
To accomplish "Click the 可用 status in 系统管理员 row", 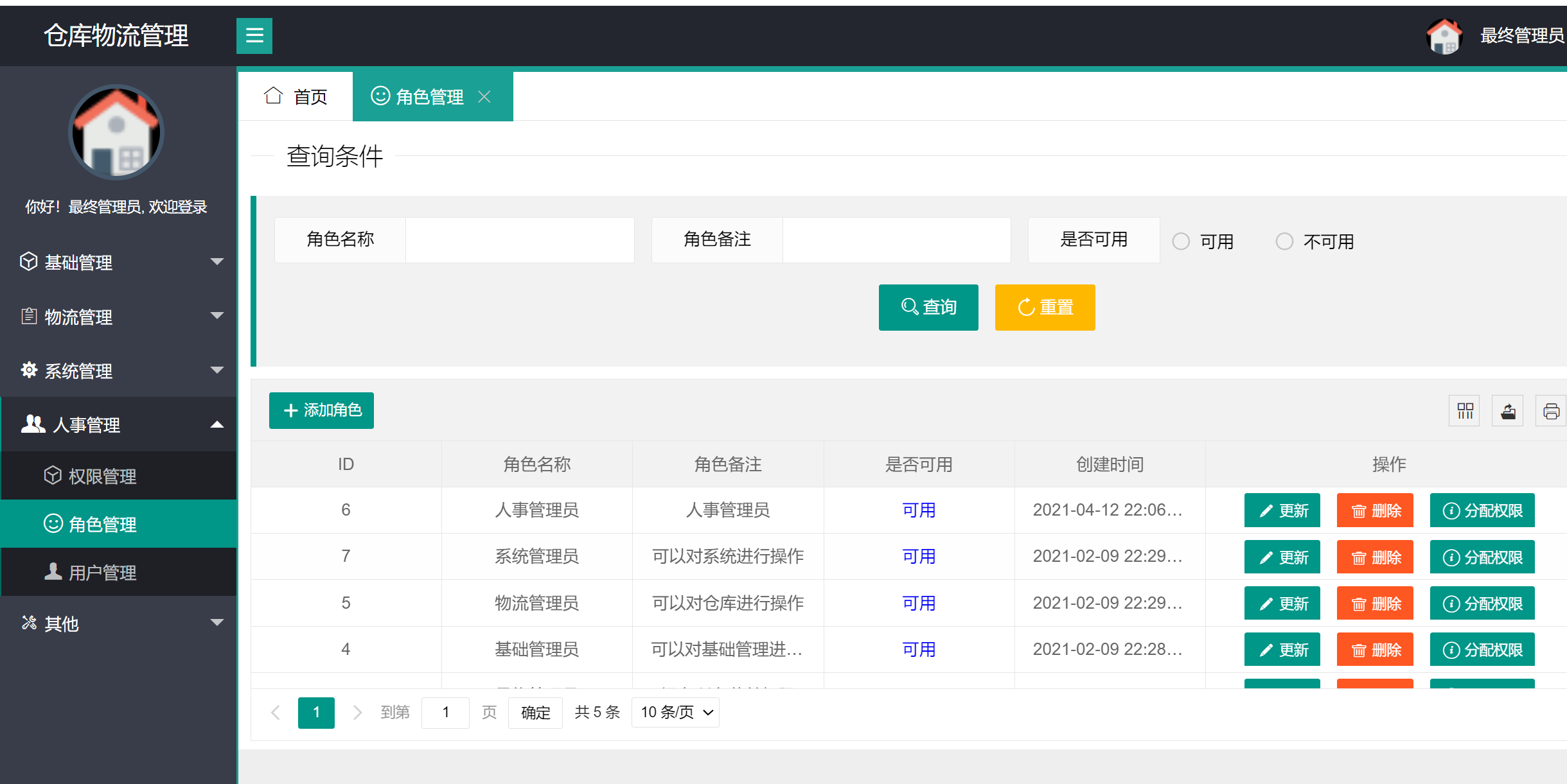I will click(x=919, y=556).
